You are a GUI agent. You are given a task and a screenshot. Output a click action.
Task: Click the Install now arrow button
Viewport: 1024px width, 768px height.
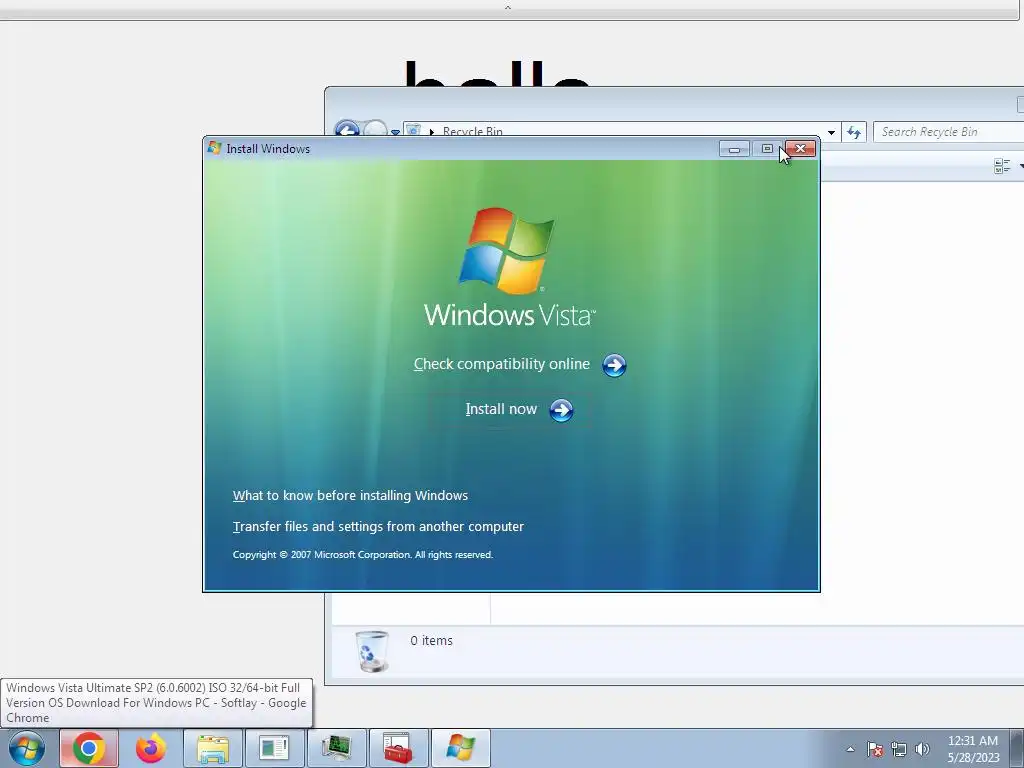561,410
